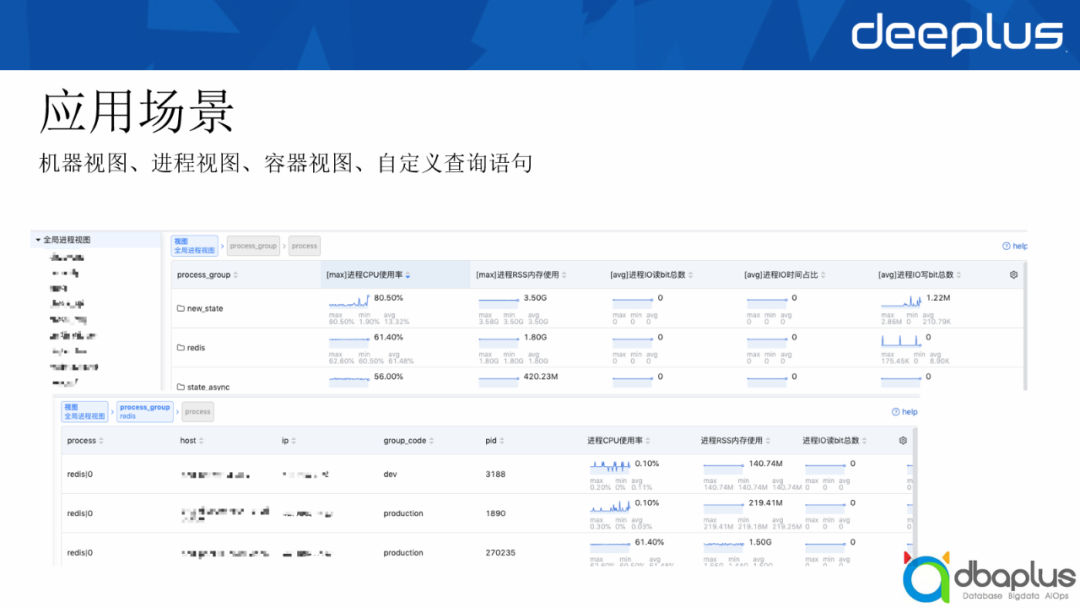Select the process breadcrumb in lower panel

pyautogui.click(x=198, y=412)
